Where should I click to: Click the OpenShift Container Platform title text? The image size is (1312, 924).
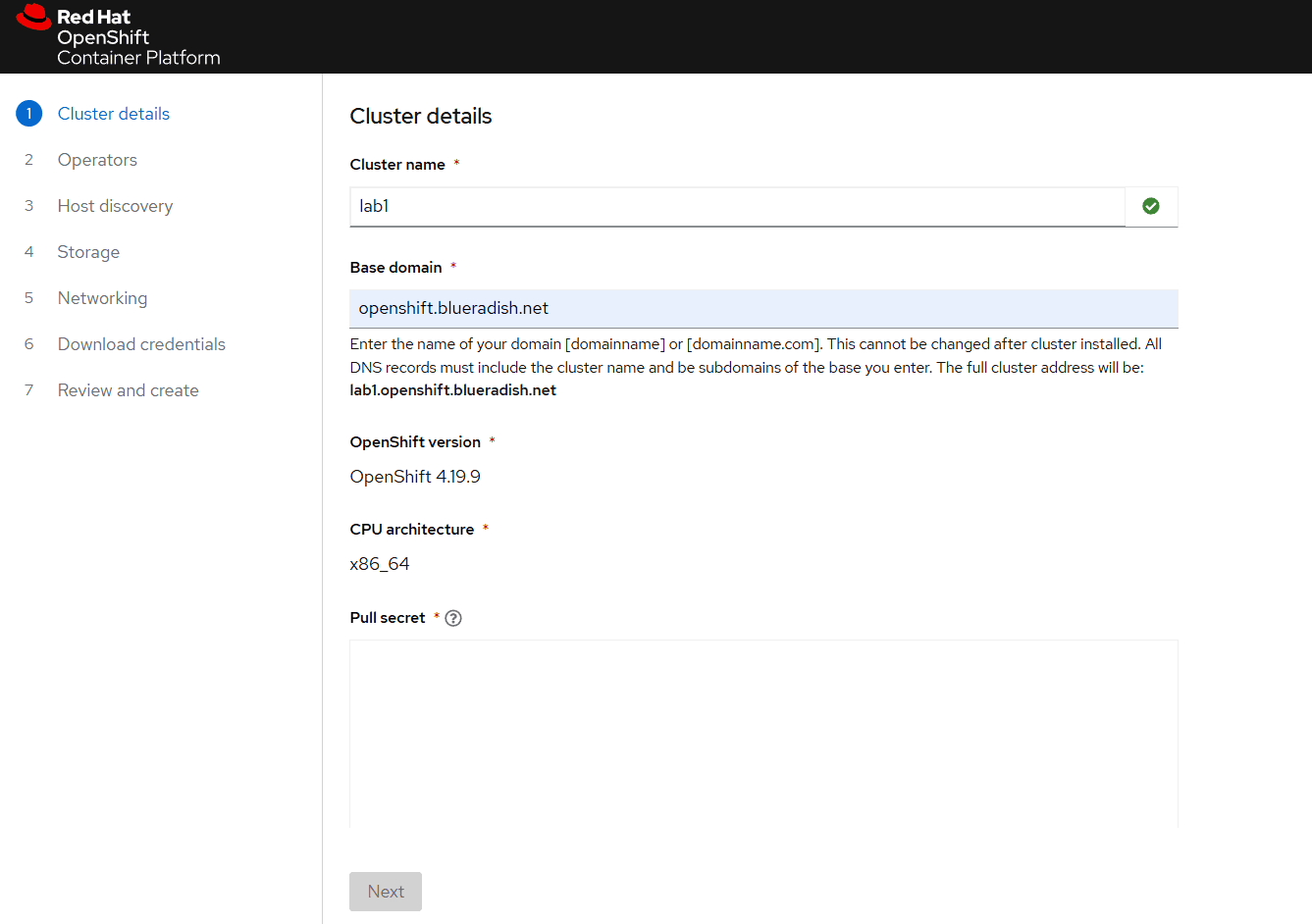point(137,48)
